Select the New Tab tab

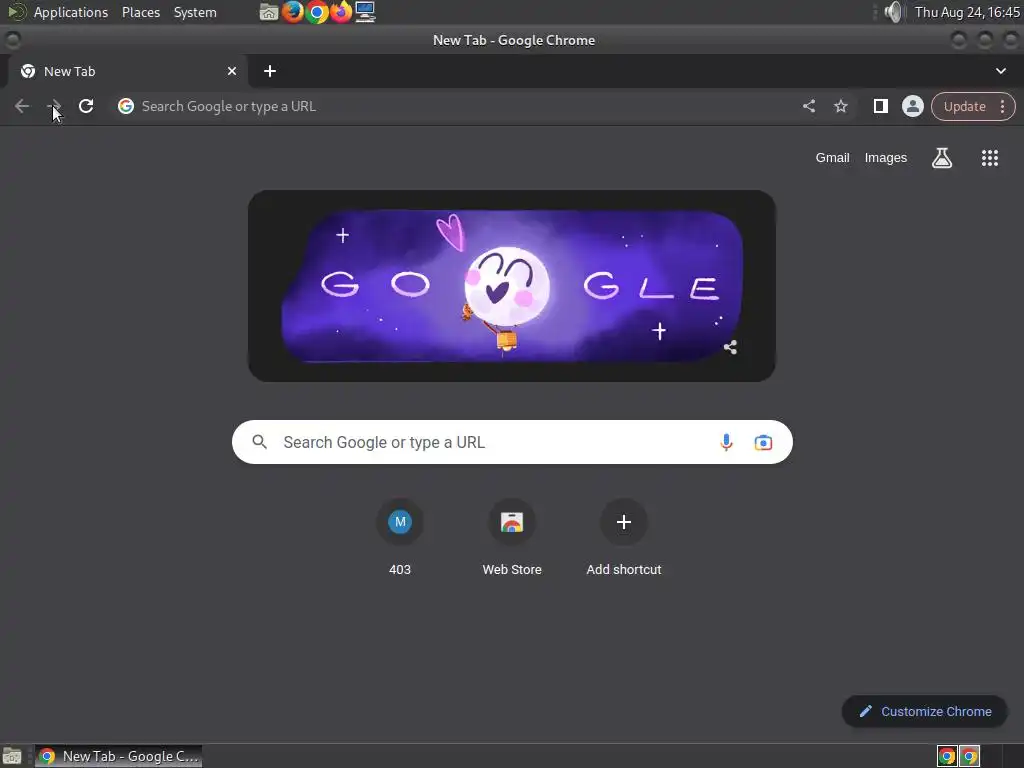click(129, 71)
